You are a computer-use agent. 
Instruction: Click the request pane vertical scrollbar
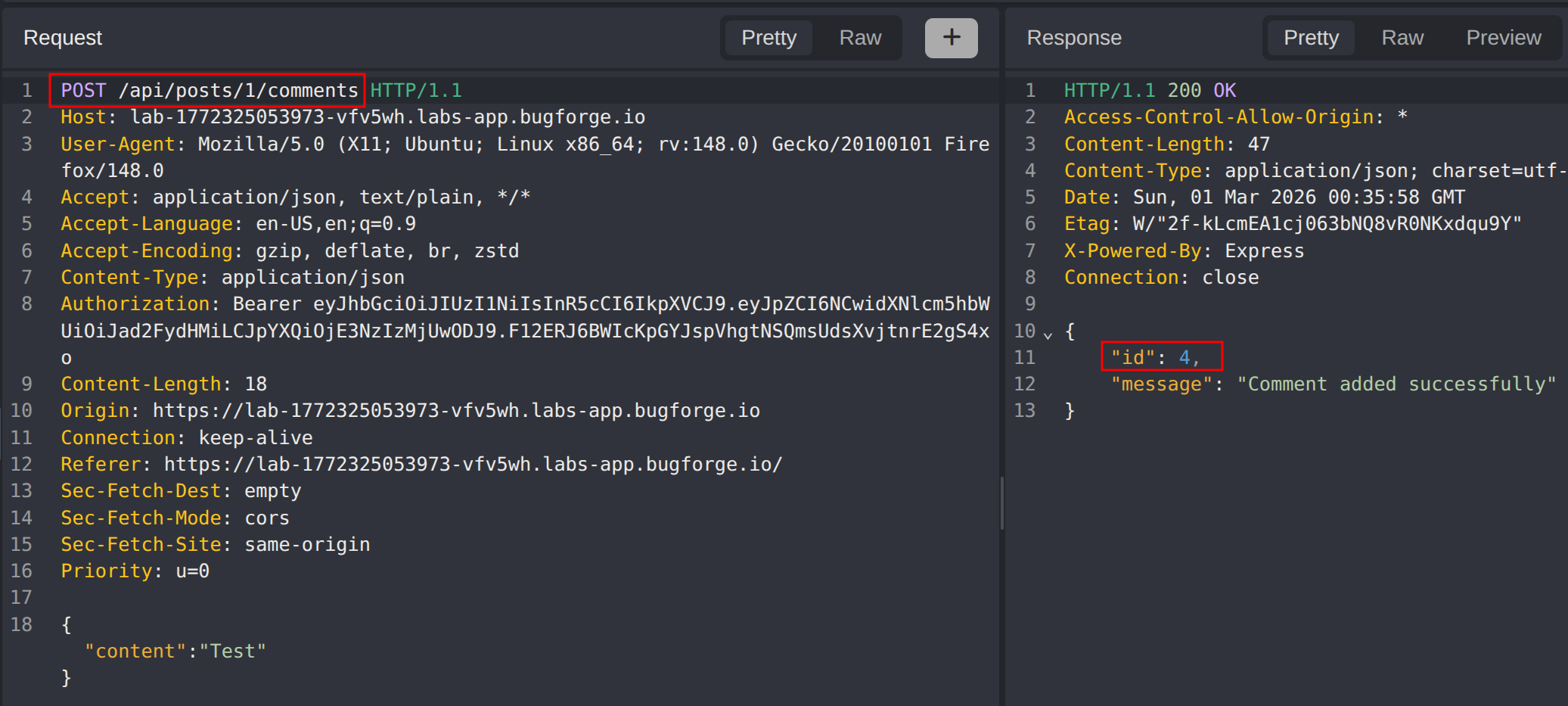tap(1001, 503)
